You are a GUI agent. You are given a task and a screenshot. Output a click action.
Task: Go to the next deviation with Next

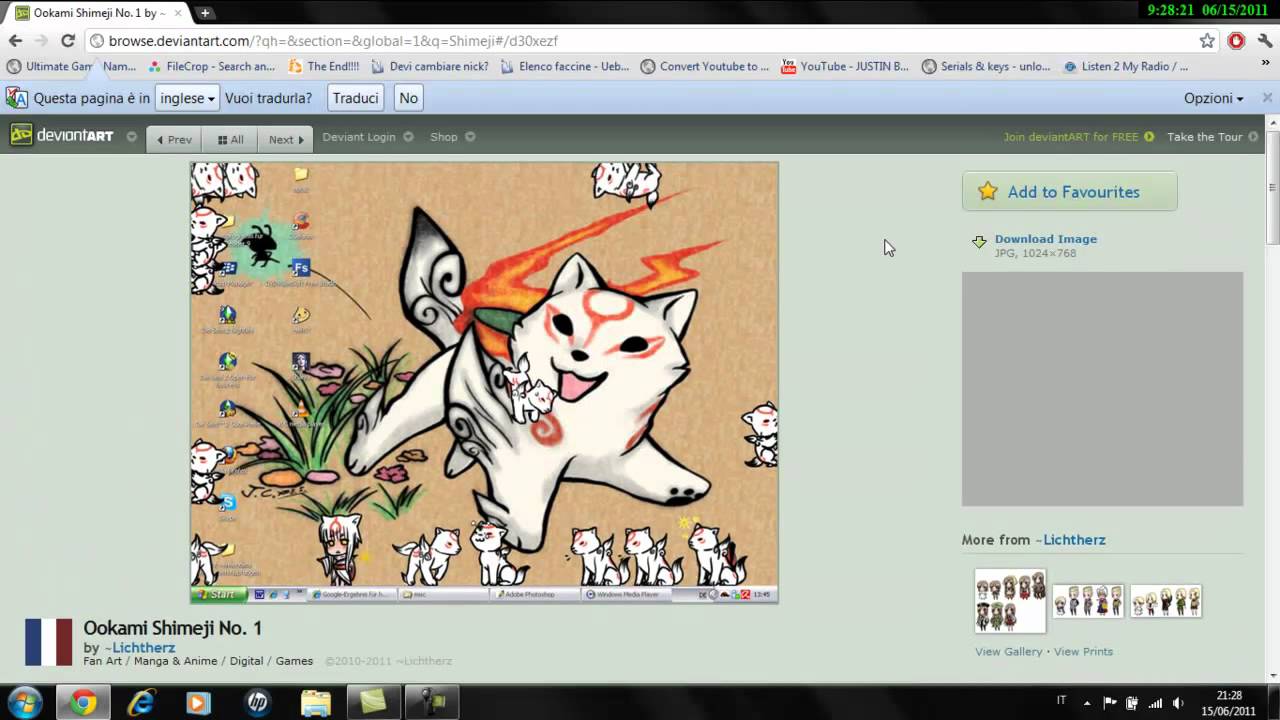[286, 139]
